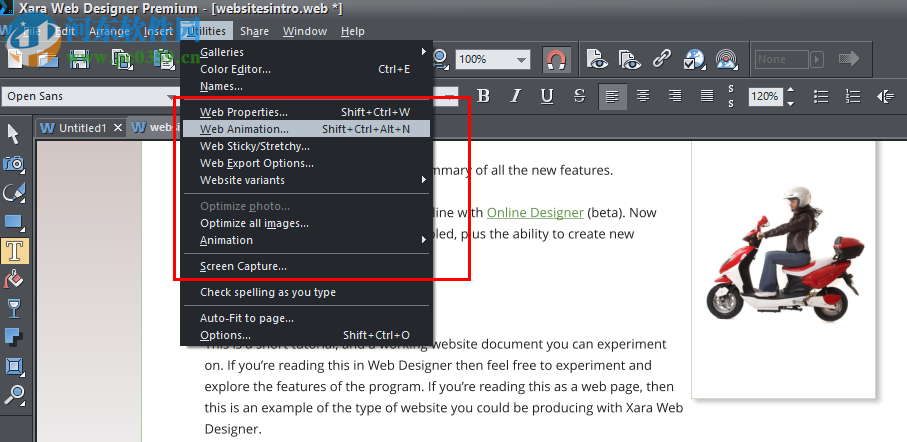Choose Names menu item

307,86
